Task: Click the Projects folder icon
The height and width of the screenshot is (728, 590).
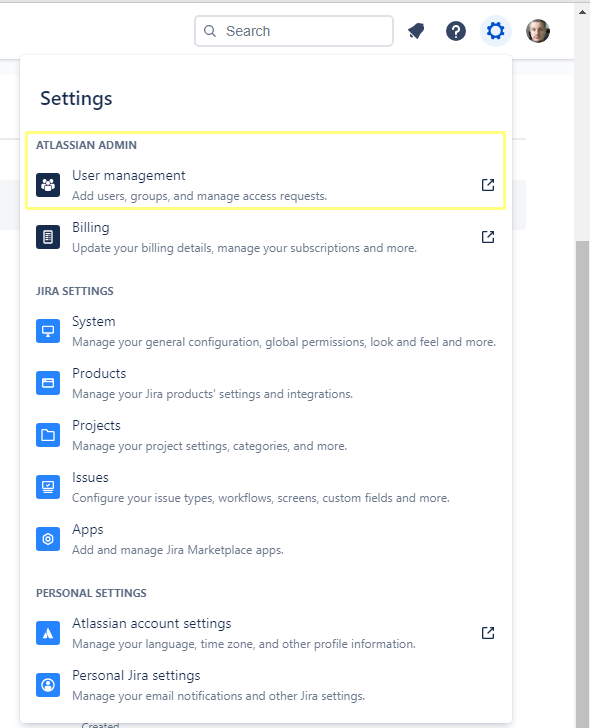Action: [48, 435]
